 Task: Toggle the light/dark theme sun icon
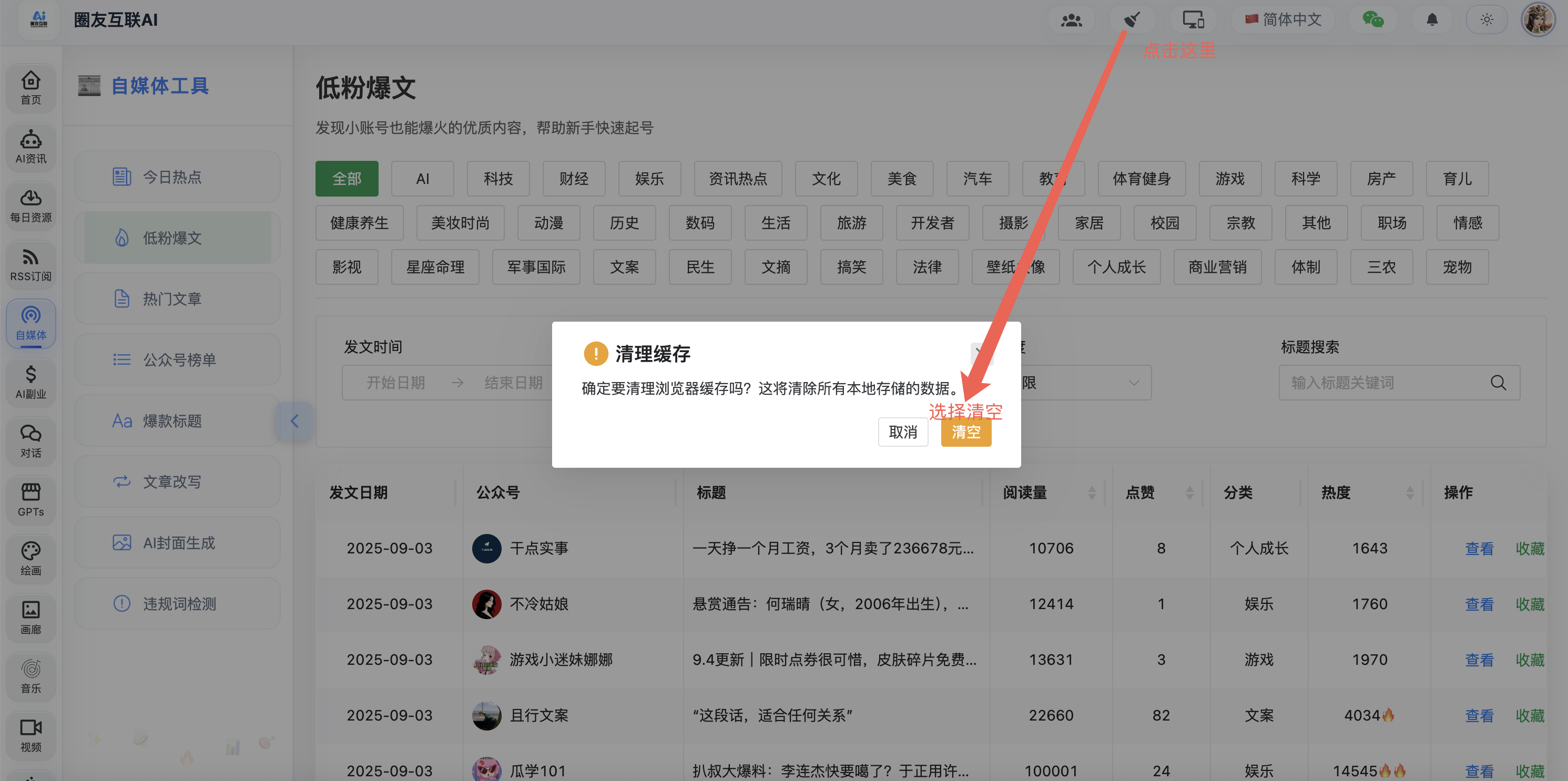tap(1486, 20)
